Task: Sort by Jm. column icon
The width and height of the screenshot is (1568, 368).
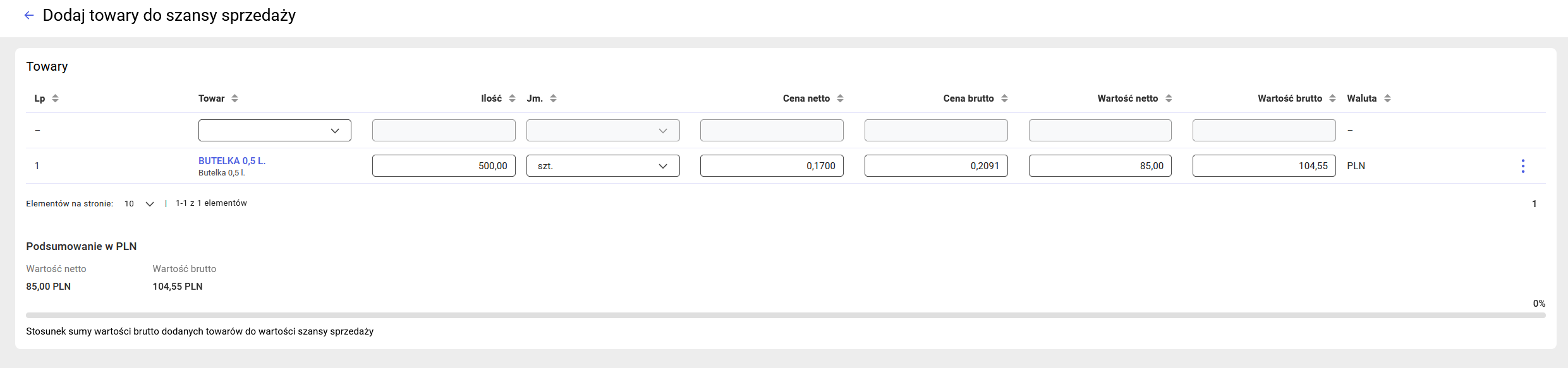Action: pos(553,98)
